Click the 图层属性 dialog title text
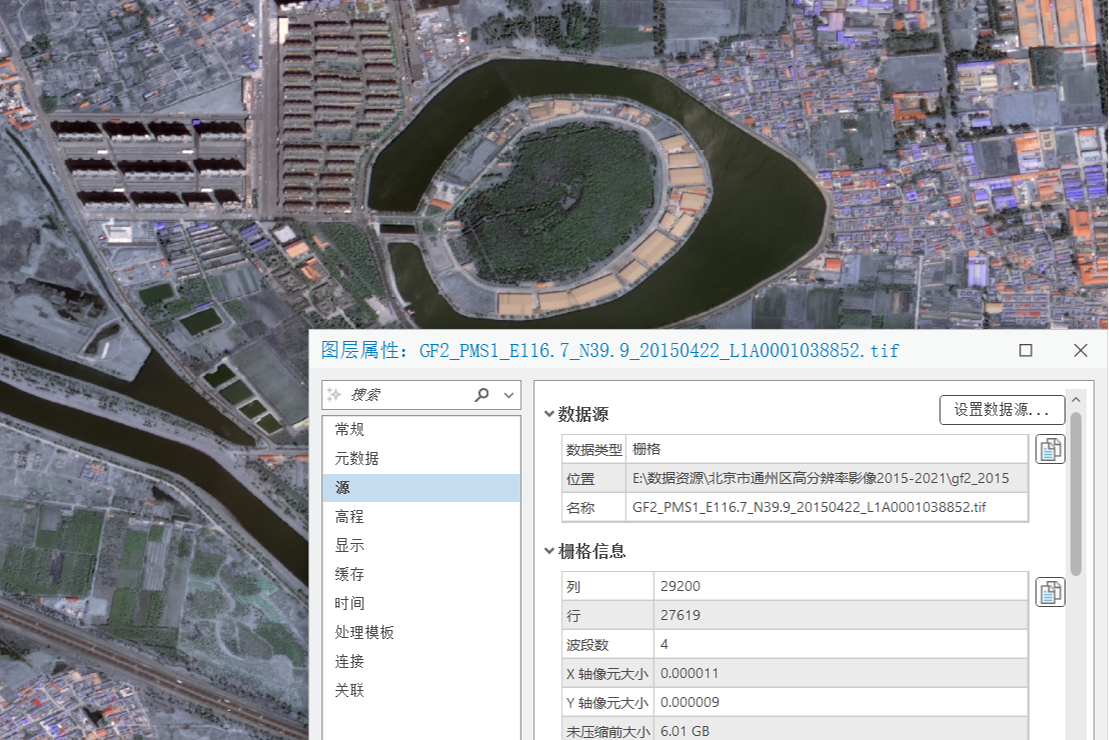Screen dimensions: 1109x740 click(x=610, y=350)
